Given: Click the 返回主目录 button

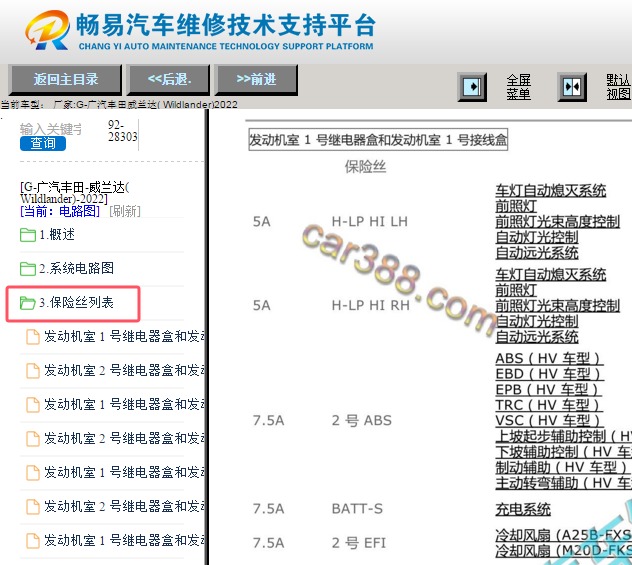Looking at the screenshot, I should pyautogui.click(x=65, y=79).
